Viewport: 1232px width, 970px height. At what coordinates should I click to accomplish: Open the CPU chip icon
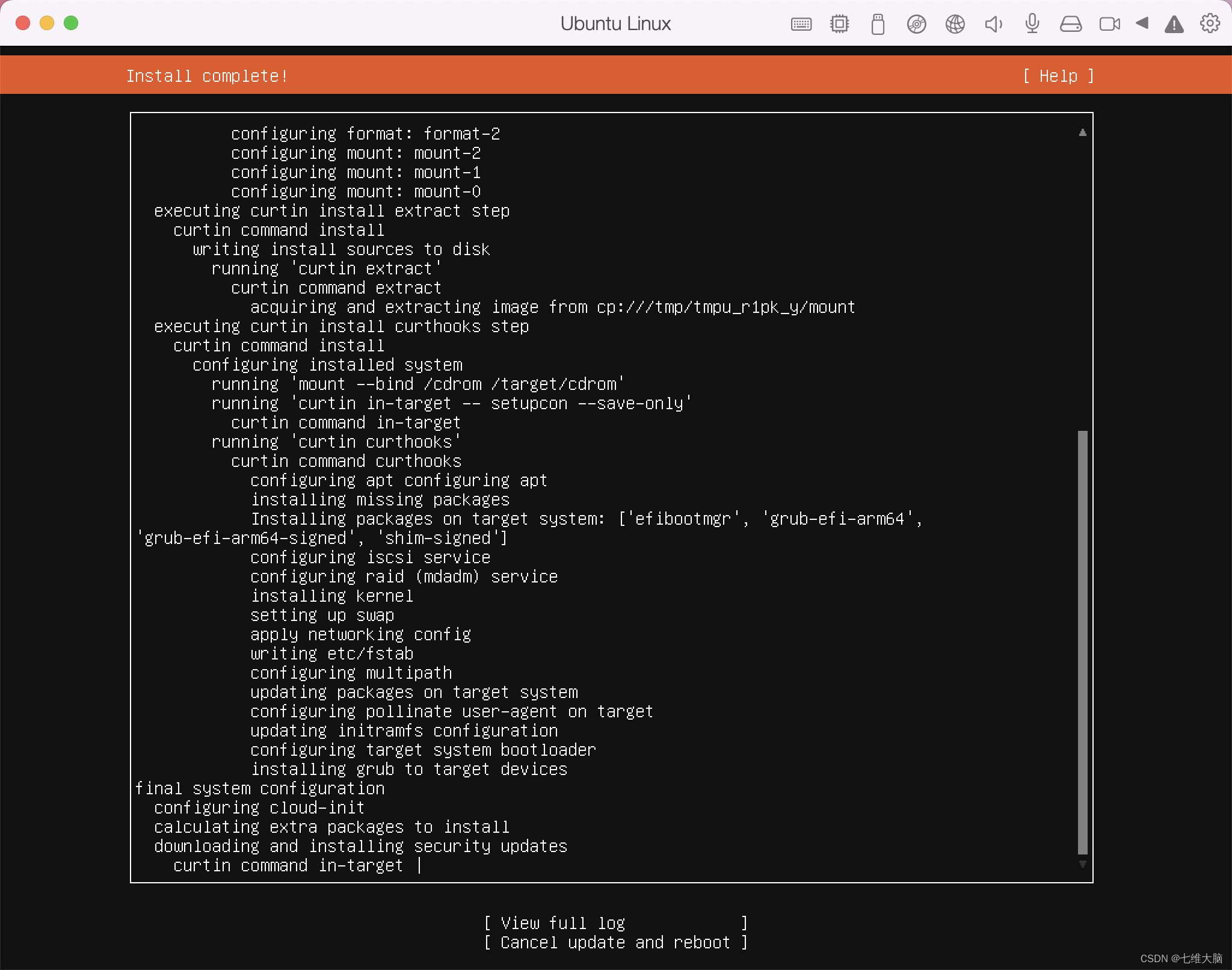point(839,24)
